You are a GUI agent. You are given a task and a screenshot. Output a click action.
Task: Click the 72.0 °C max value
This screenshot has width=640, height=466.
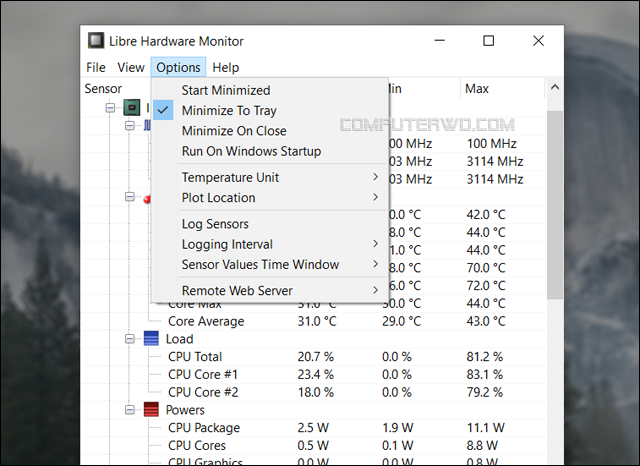pos(486,286)
